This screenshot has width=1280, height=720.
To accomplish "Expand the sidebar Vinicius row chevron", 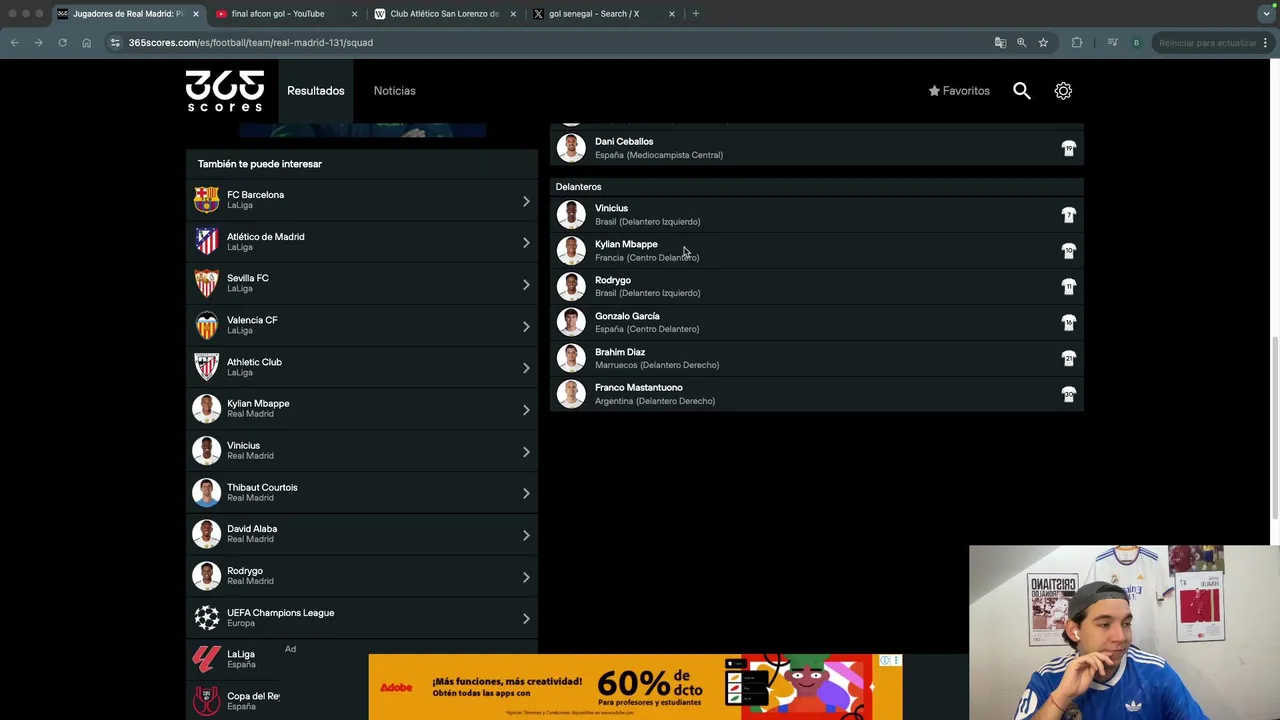I will [526, 452].
